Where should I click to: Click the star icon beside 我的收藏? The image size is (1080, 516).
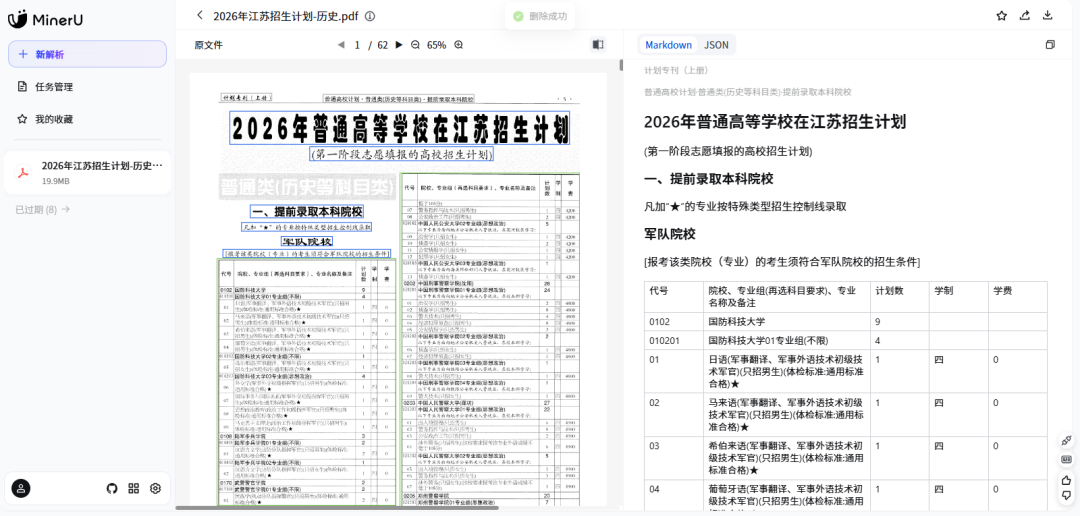click(22, 119)
